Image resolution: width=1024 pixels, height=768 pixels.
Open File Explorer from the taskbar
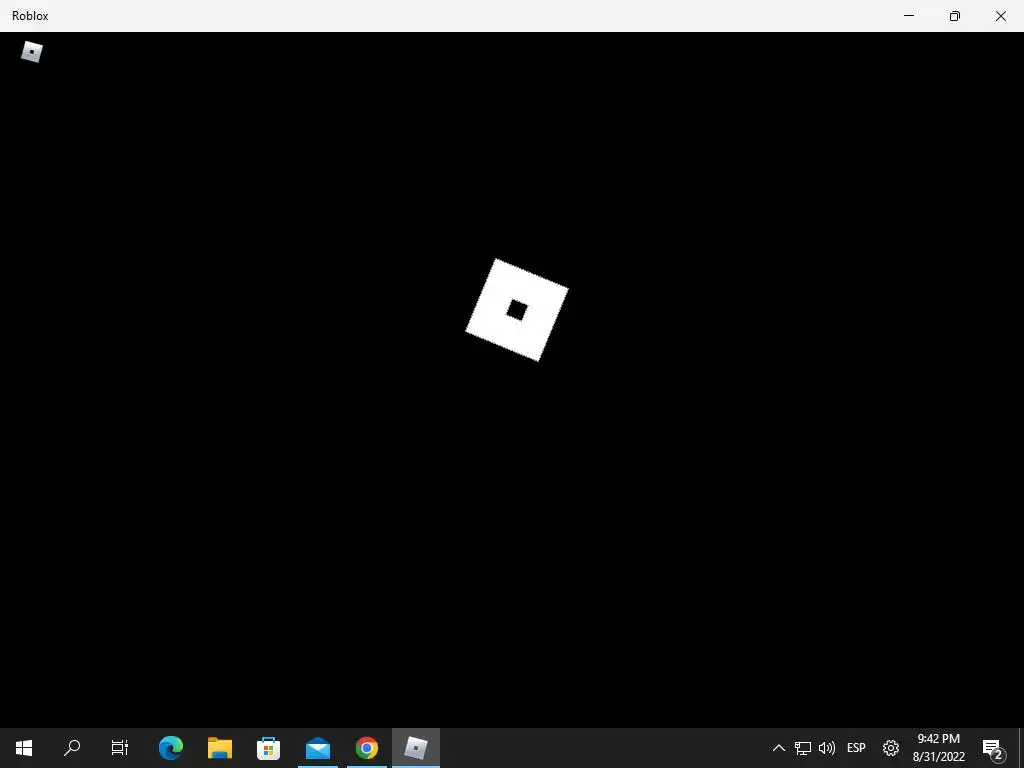[220, 748]
